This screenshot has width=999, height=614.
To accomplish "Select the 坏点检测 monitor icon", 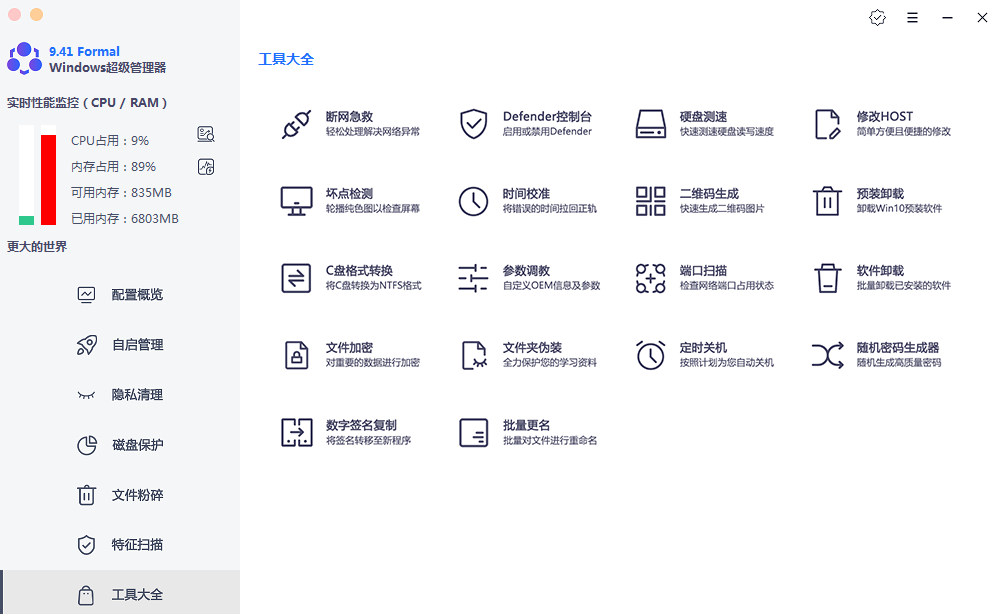I will point(297,201).
